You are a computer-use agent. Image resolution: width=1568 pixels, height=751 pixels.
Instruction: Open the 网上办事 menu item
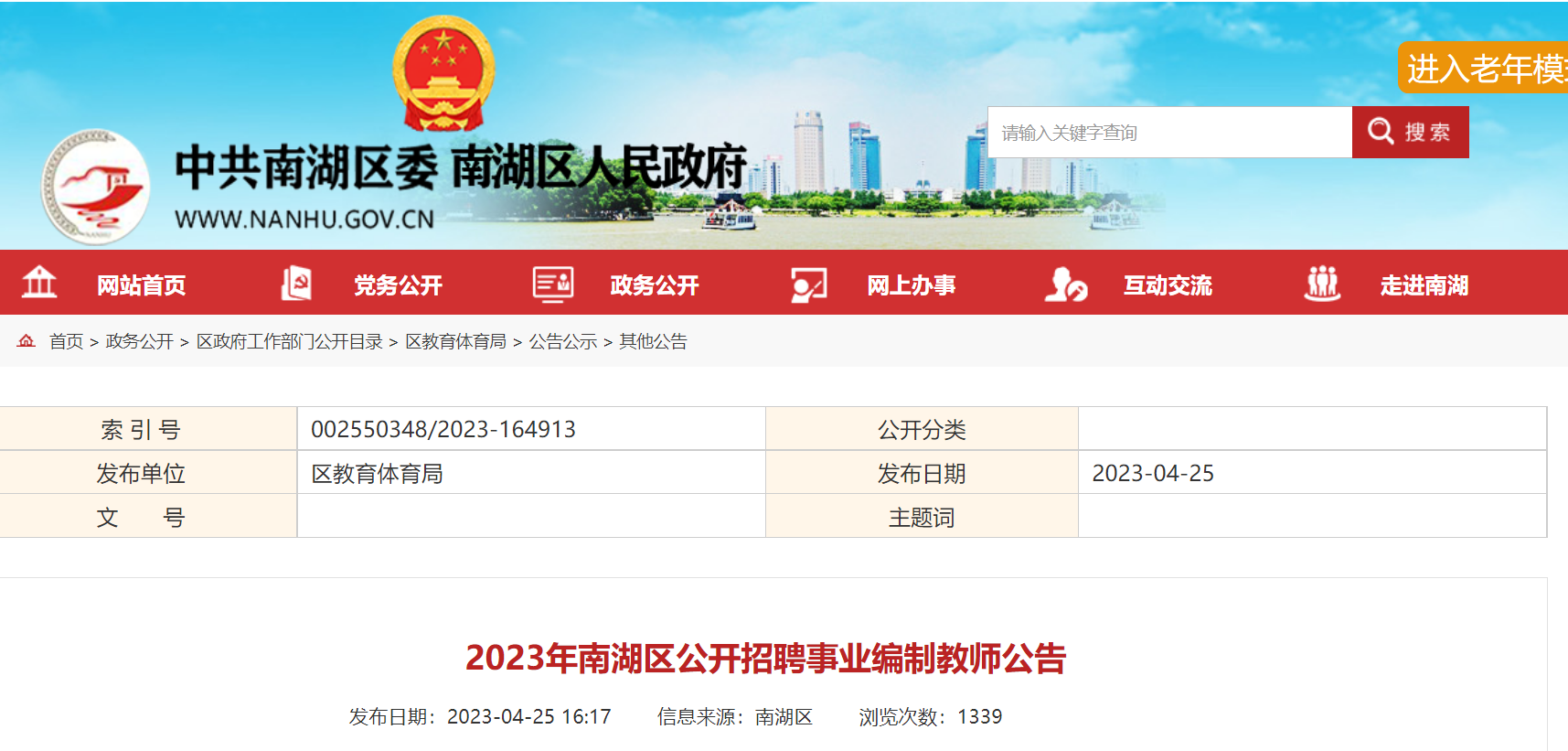coord(912,285)
